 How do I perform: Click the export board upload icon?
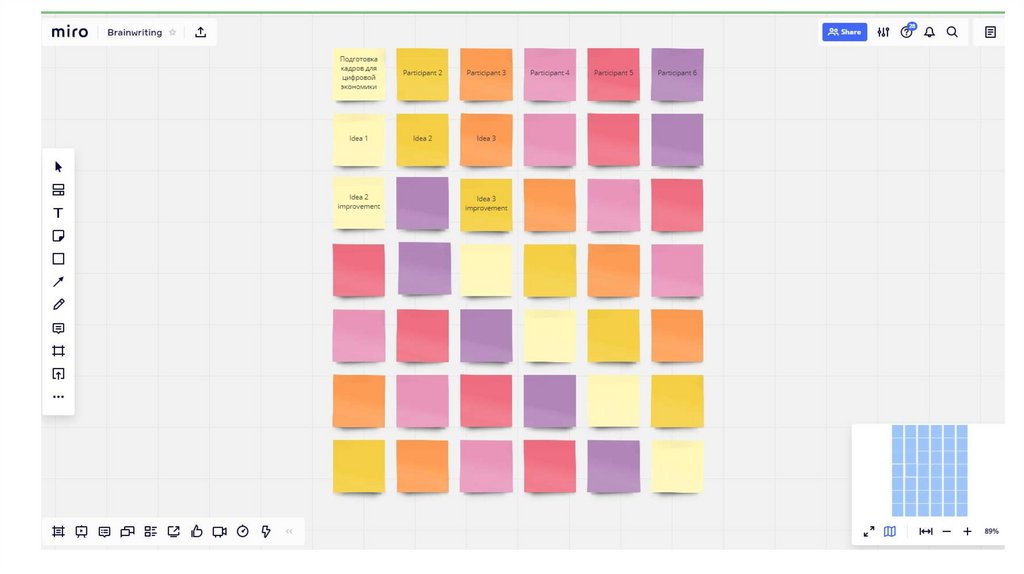click(x=201, y=32)
